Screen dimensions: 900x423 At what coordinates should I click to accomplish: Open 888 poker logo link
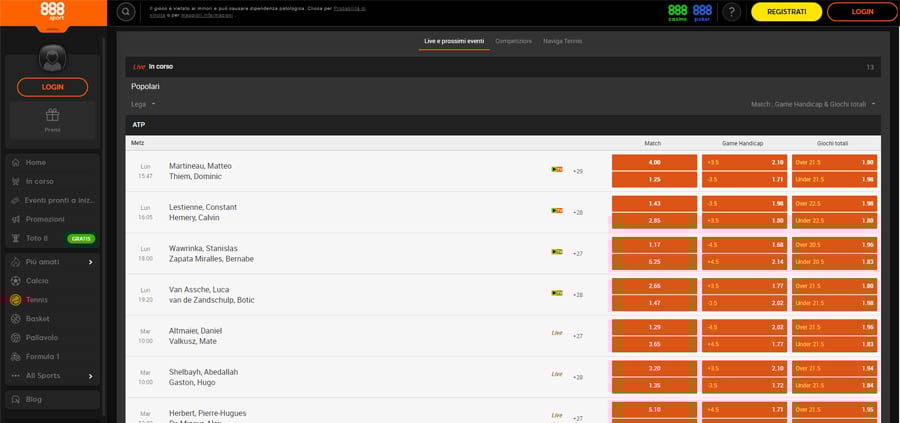click(x=702, y=12)
